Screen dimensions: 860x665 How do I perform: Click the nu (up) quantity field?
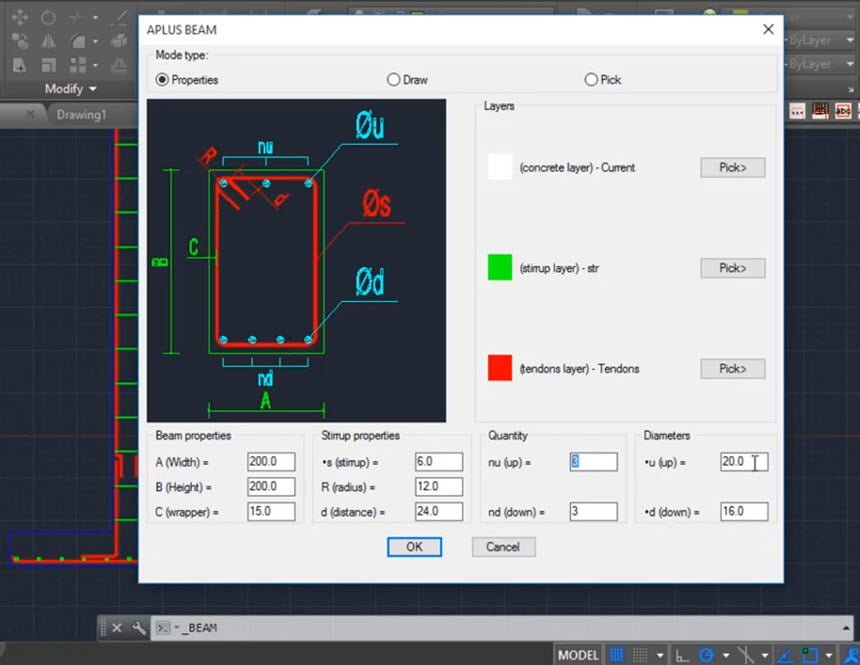pyautogui.click(x=593, y=461)
